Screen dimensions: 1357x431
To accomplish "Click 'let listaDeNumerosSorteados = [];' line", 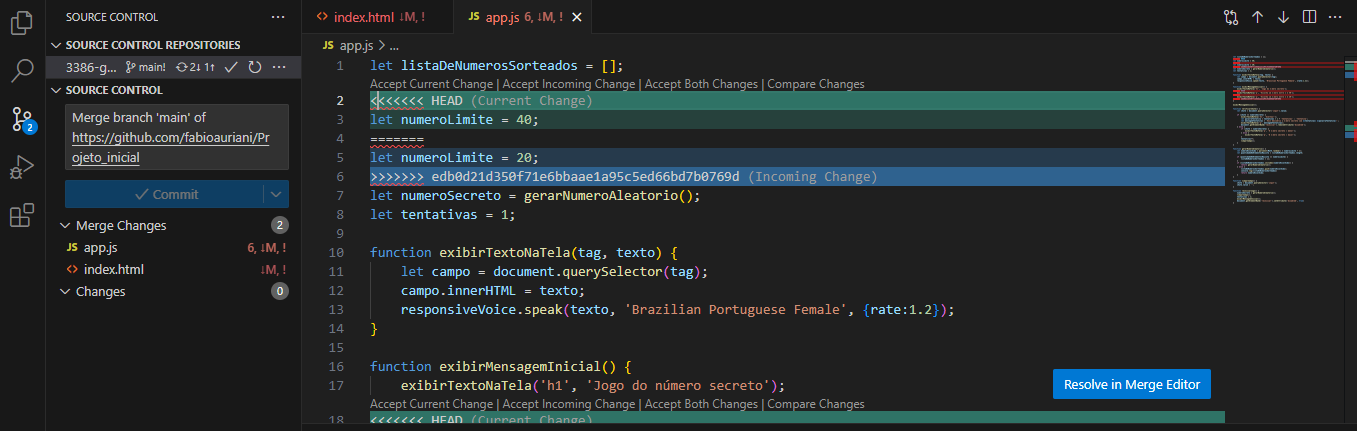I will pyautogui.click(x=497, y=66).
